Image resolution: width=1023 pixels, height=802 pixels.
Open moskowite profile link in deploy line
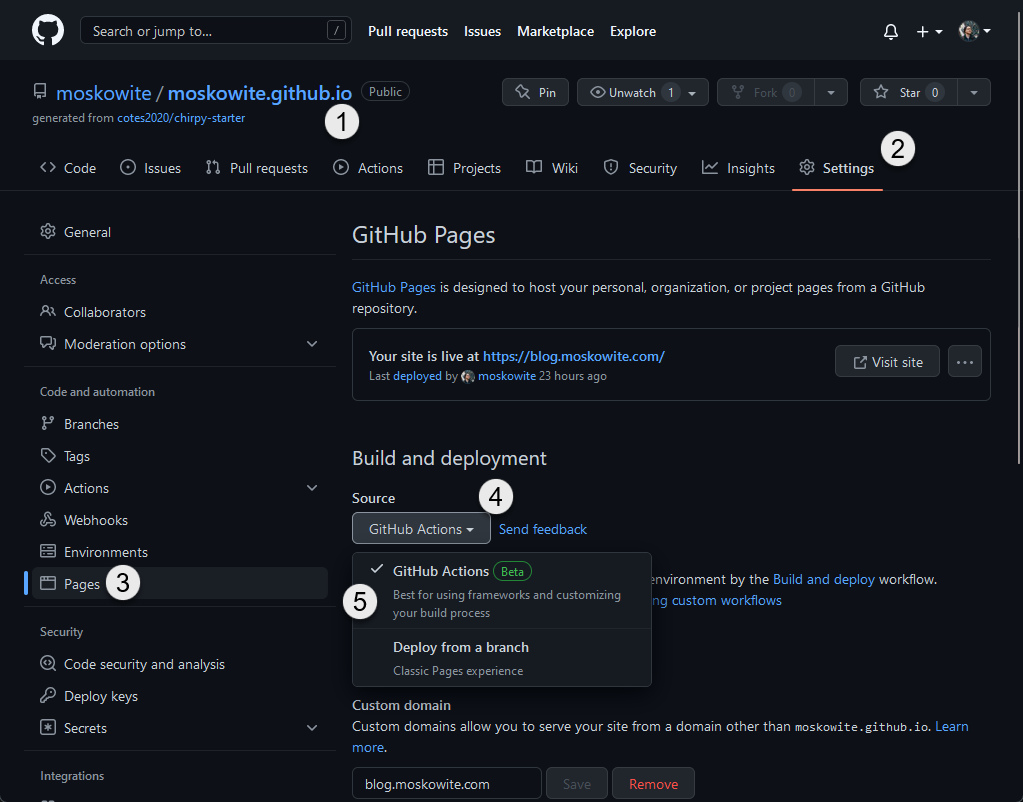[x=506, y=376]
